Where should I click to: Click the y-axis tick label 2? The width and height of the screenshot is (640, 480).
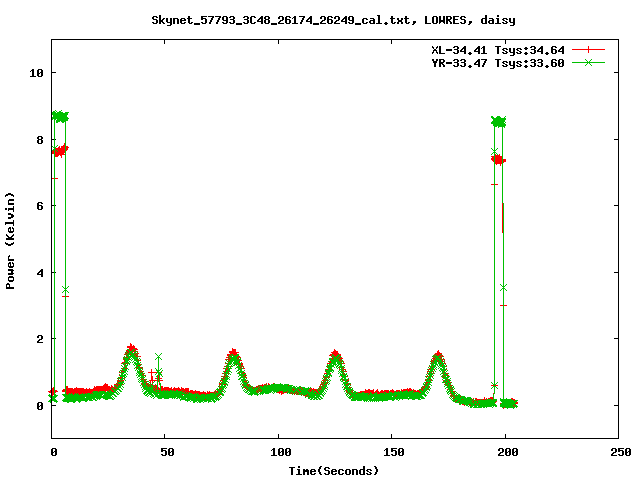(x=40, y=339)
